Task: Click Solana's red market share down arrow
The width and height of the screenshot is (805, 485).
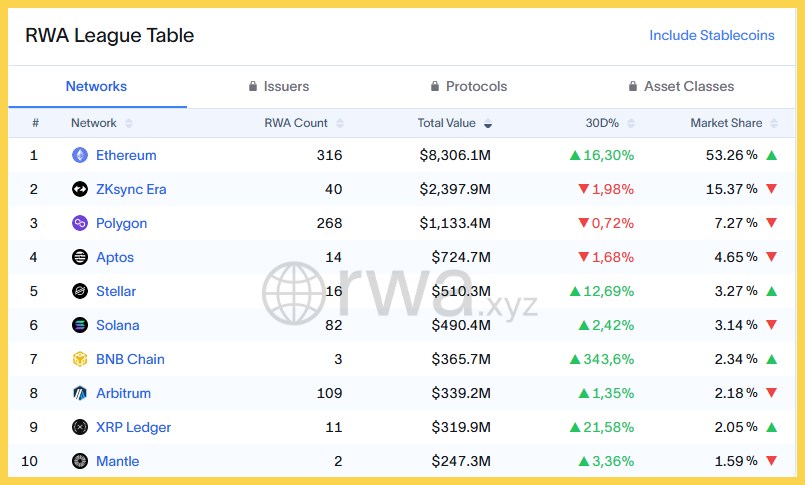Action: point(771,324)
